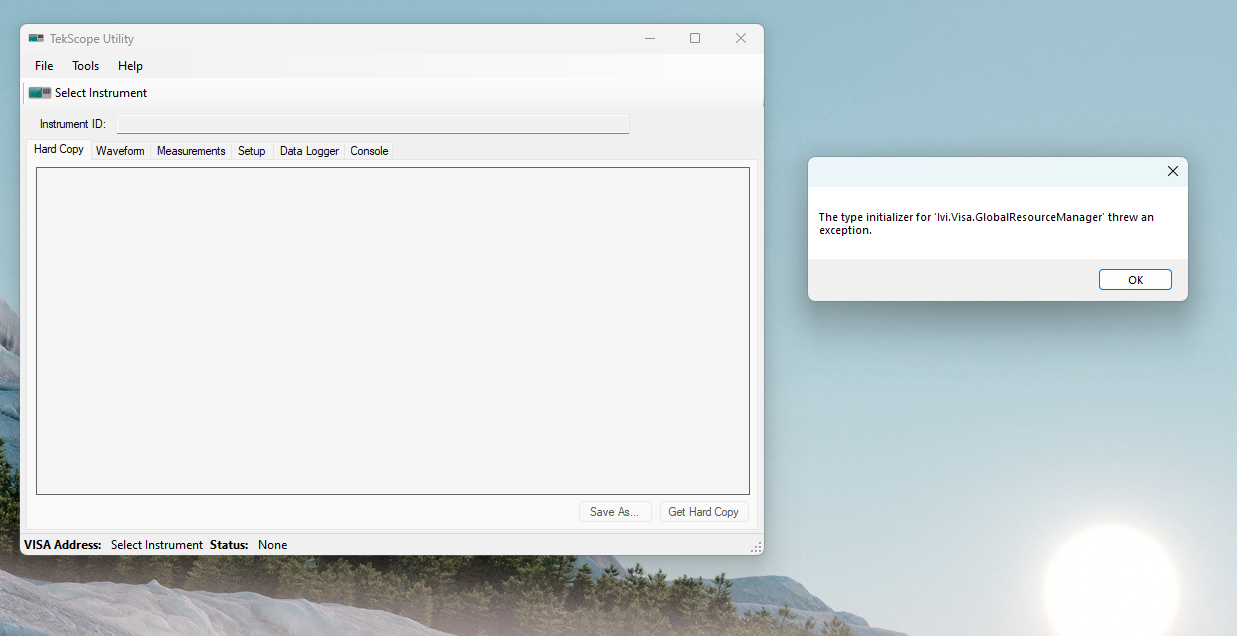Click the Instrument ID text field

tap(373, 124)
